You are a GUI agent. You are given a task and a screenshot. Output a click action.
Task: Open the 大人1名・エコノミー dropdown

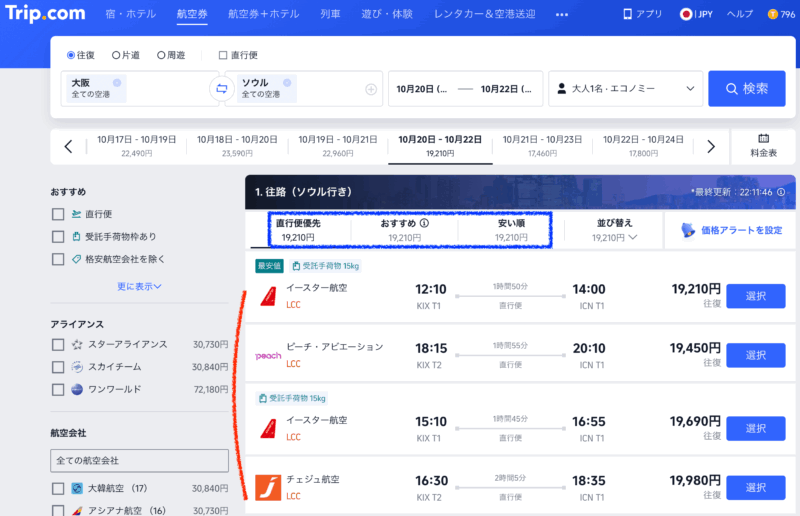(626, 88)
